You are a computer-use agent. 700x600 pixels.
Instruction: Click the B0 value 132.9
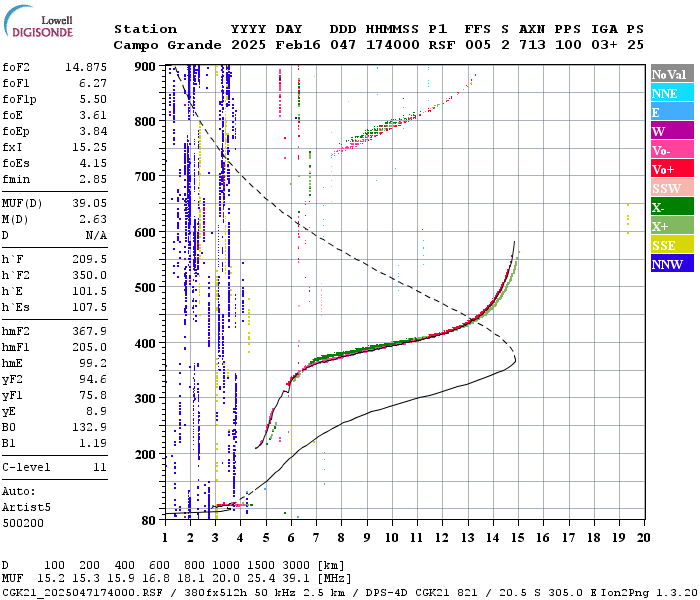coord(89,427)
